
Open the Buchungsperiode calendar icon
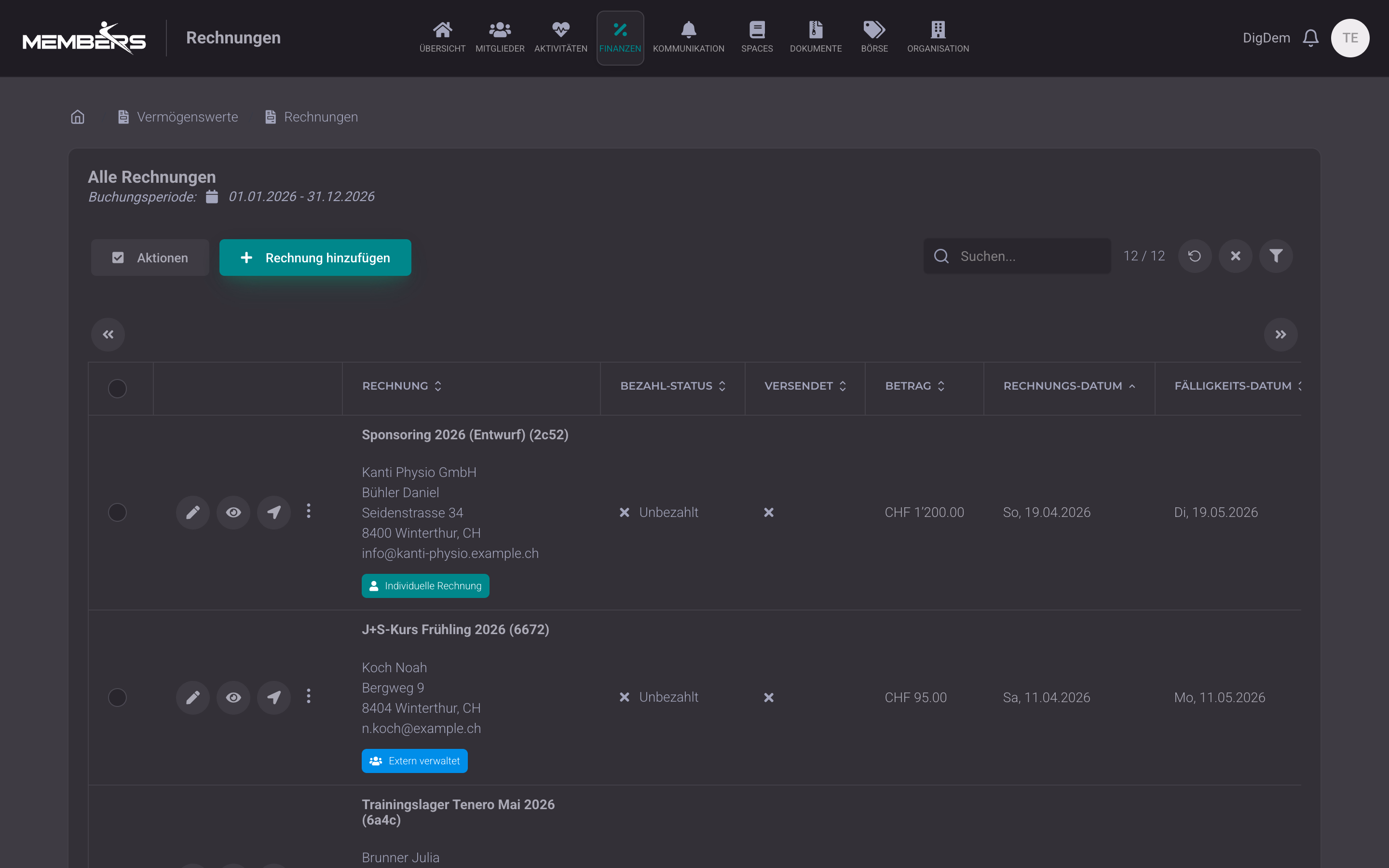coord(212,196)
